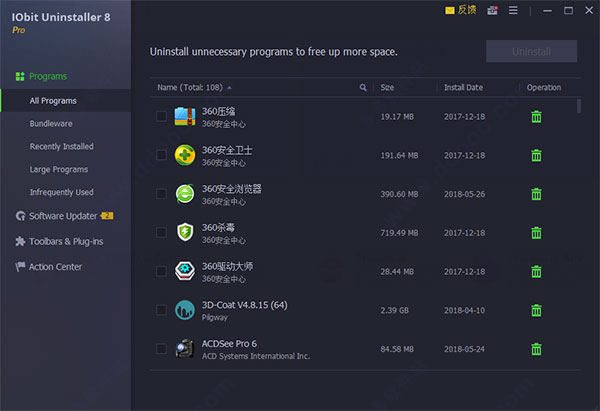
Task: Tick the 360驱动大师 checkbox
Action: pyautogui.click(x=161, y=271)
